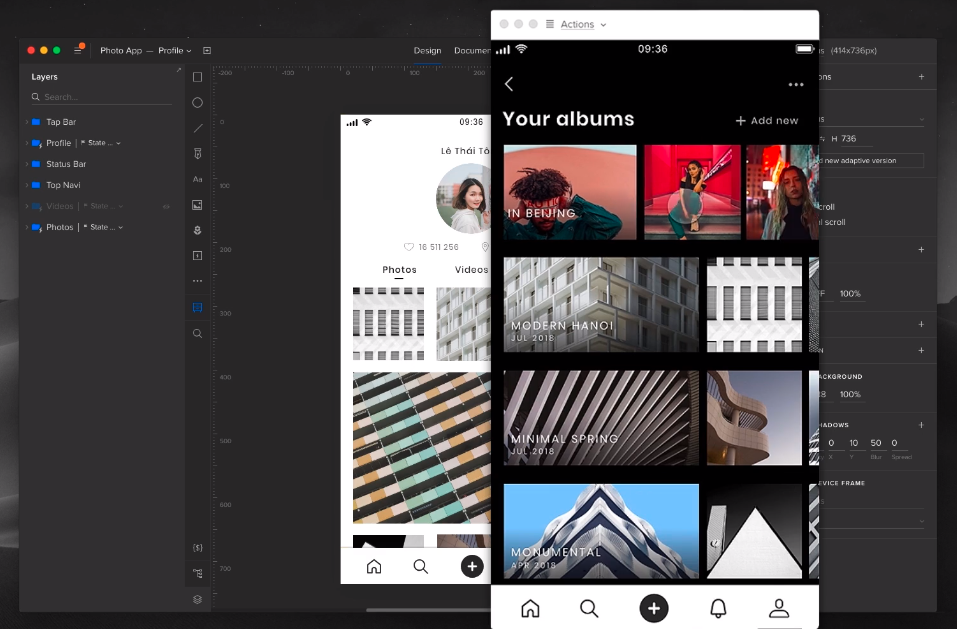This screenshot has width=957, height=629.
Task: Select the Oval shape tool
Action: tap(197, 103)
